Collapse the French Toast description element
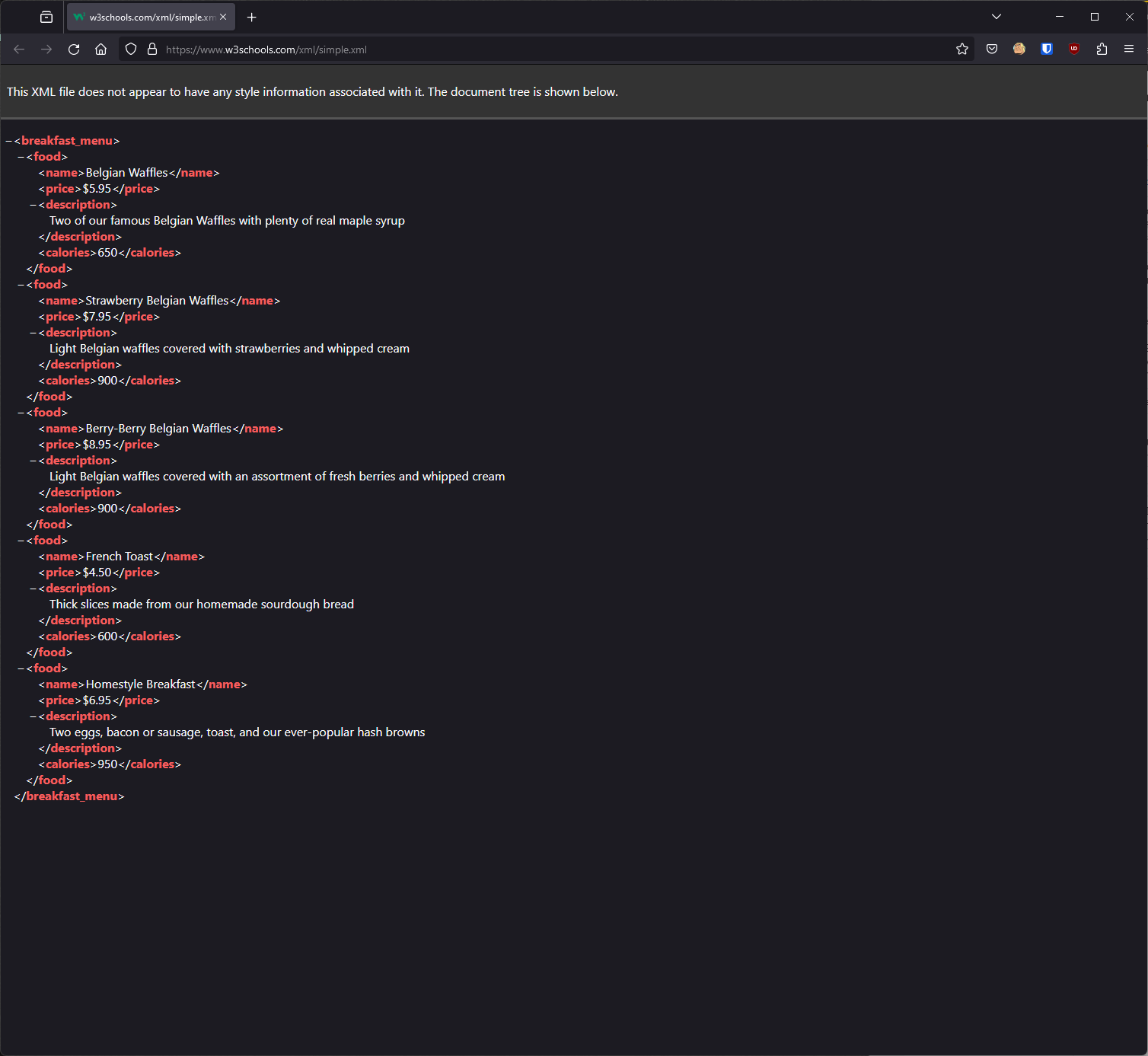 pos(32,588)
